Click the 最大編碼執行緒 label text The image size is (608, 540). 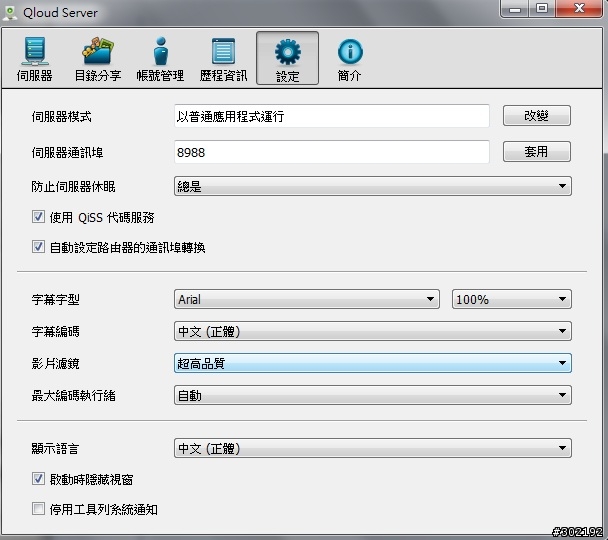coord(73,395)
